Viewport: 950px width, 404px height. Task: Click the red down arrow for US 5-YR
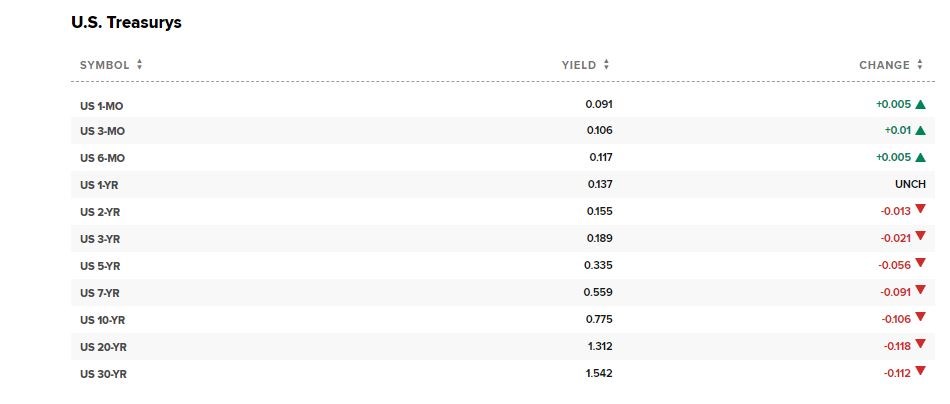tap(920, 265)
